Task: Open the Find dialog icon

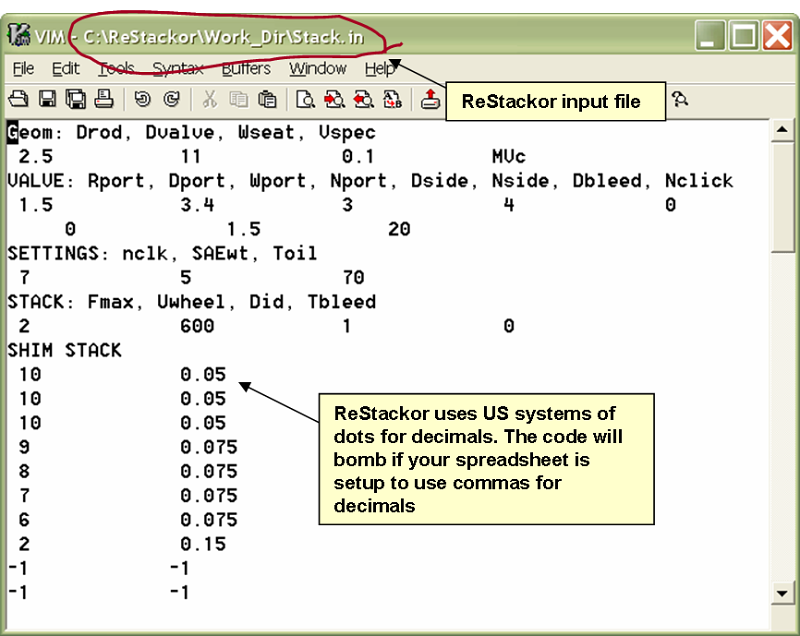Action: click(x=306, y=99)
